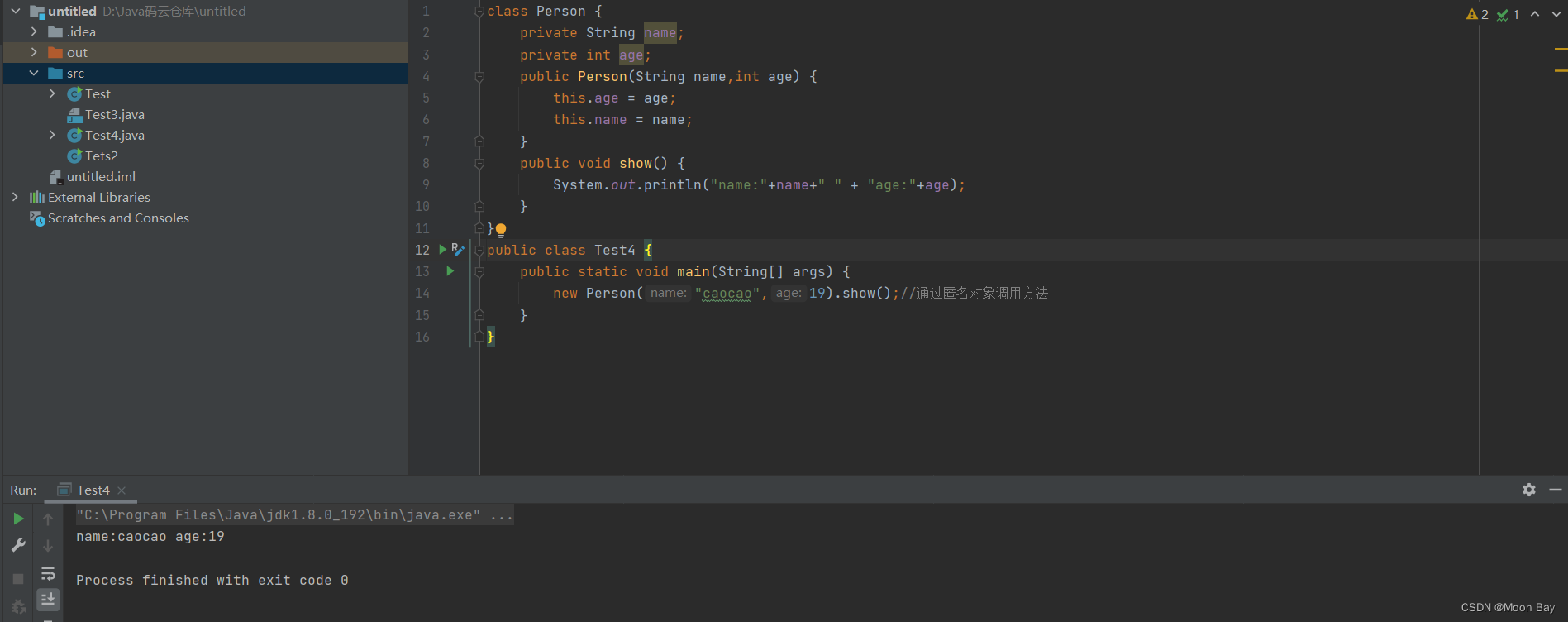Open the yellow lightbulb quick-fix on line 11
1568x622 pixels.
(x=500, y=230)
